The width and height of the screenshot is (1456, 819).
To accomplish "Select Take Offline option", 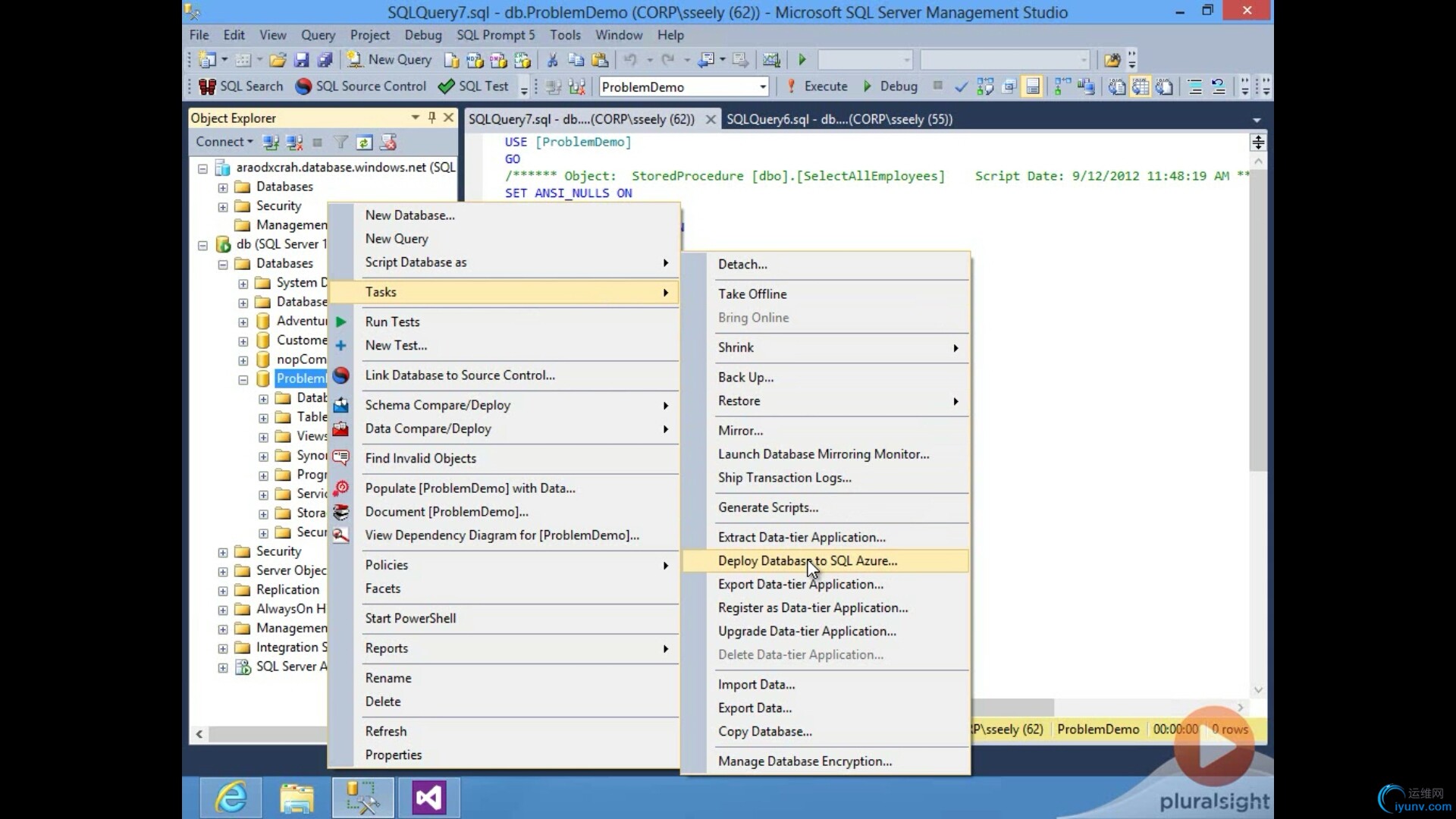I will (x=824, y=293).
